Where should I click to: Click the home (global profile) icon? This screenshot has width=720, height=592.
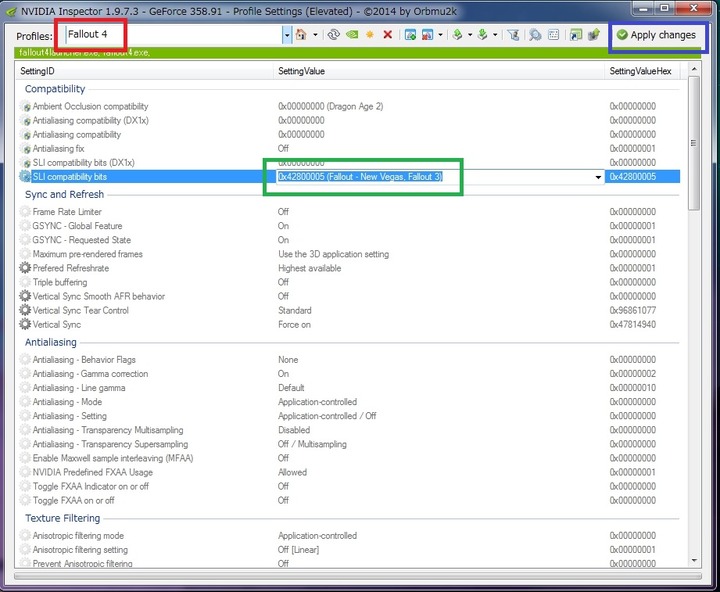click(x=301, y=34)
